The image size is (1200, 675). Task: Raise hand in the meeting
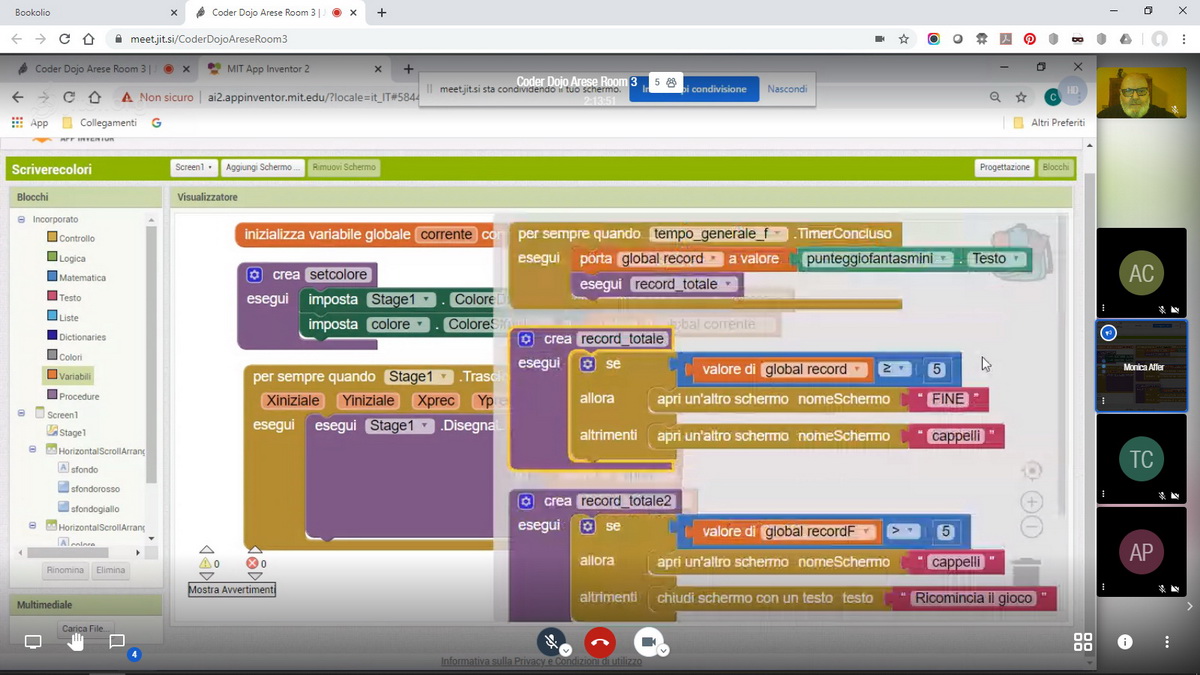point(75,641)
